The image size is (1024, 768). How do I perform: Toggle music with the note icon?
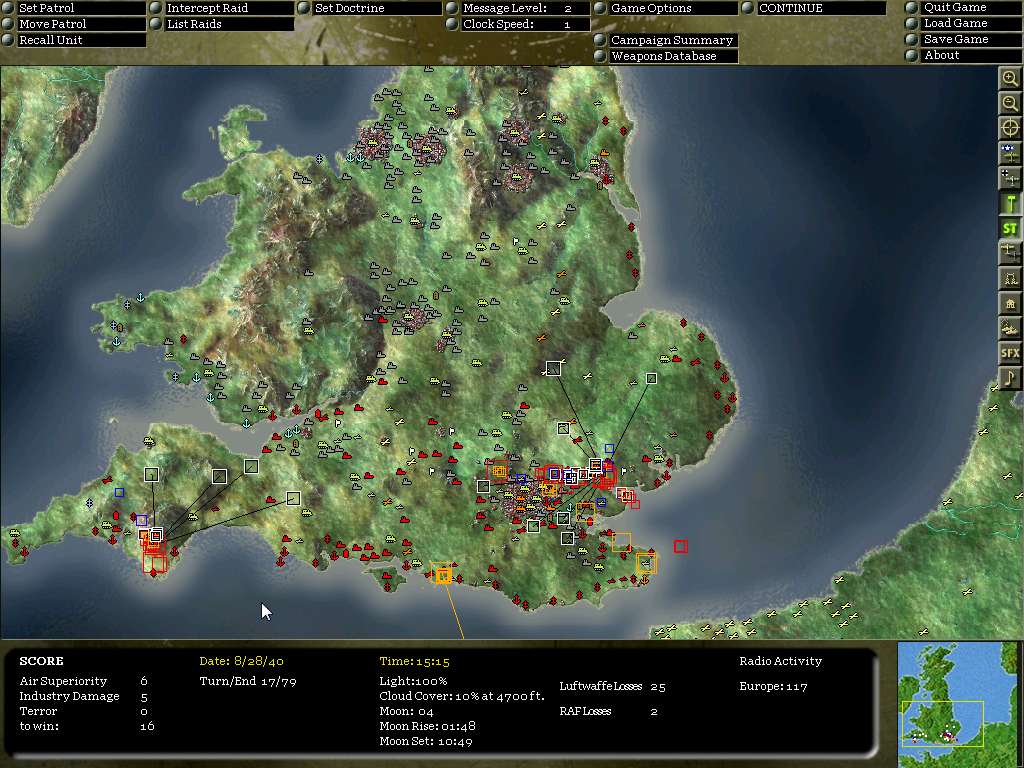coord(1010,377)
